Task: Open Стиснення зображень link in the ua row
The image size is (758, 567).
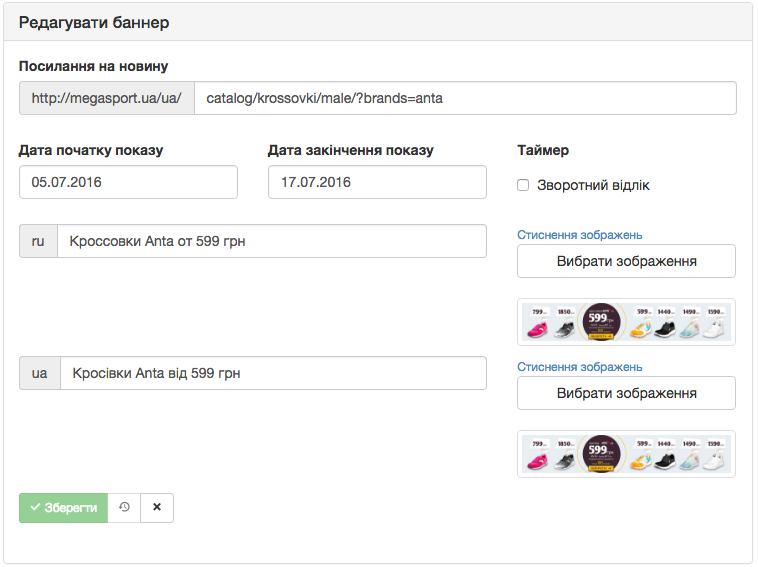Action: [x=579, y=367]
